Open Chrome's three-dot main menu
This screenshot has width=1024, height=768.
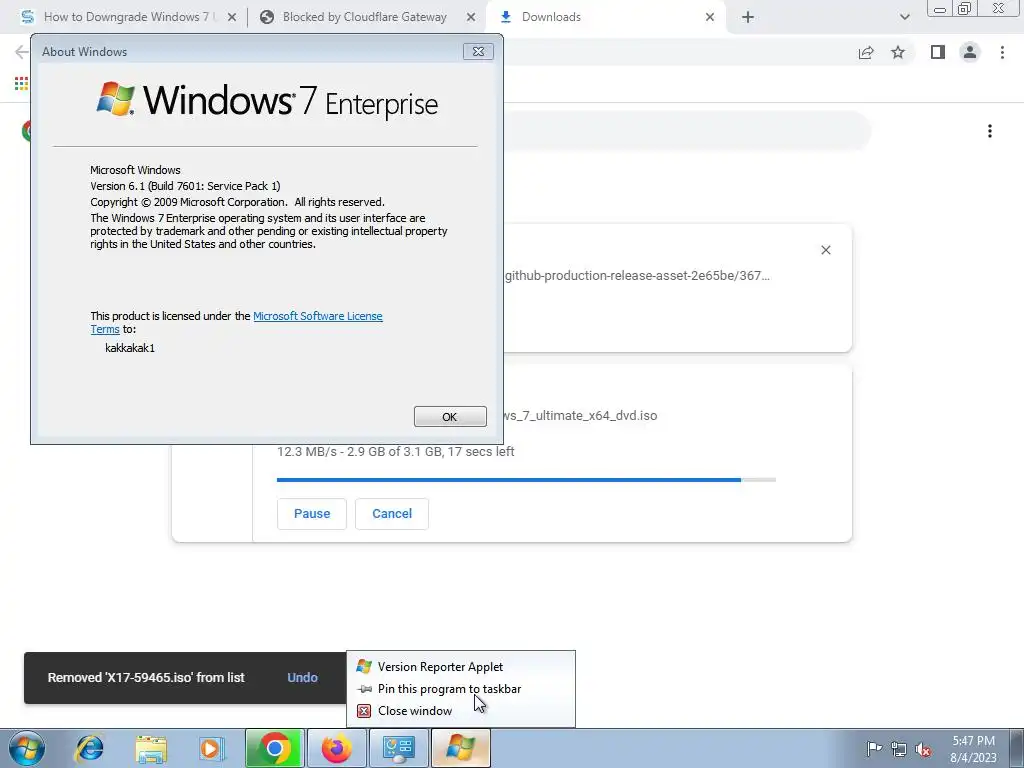[x=1002, y=52]
